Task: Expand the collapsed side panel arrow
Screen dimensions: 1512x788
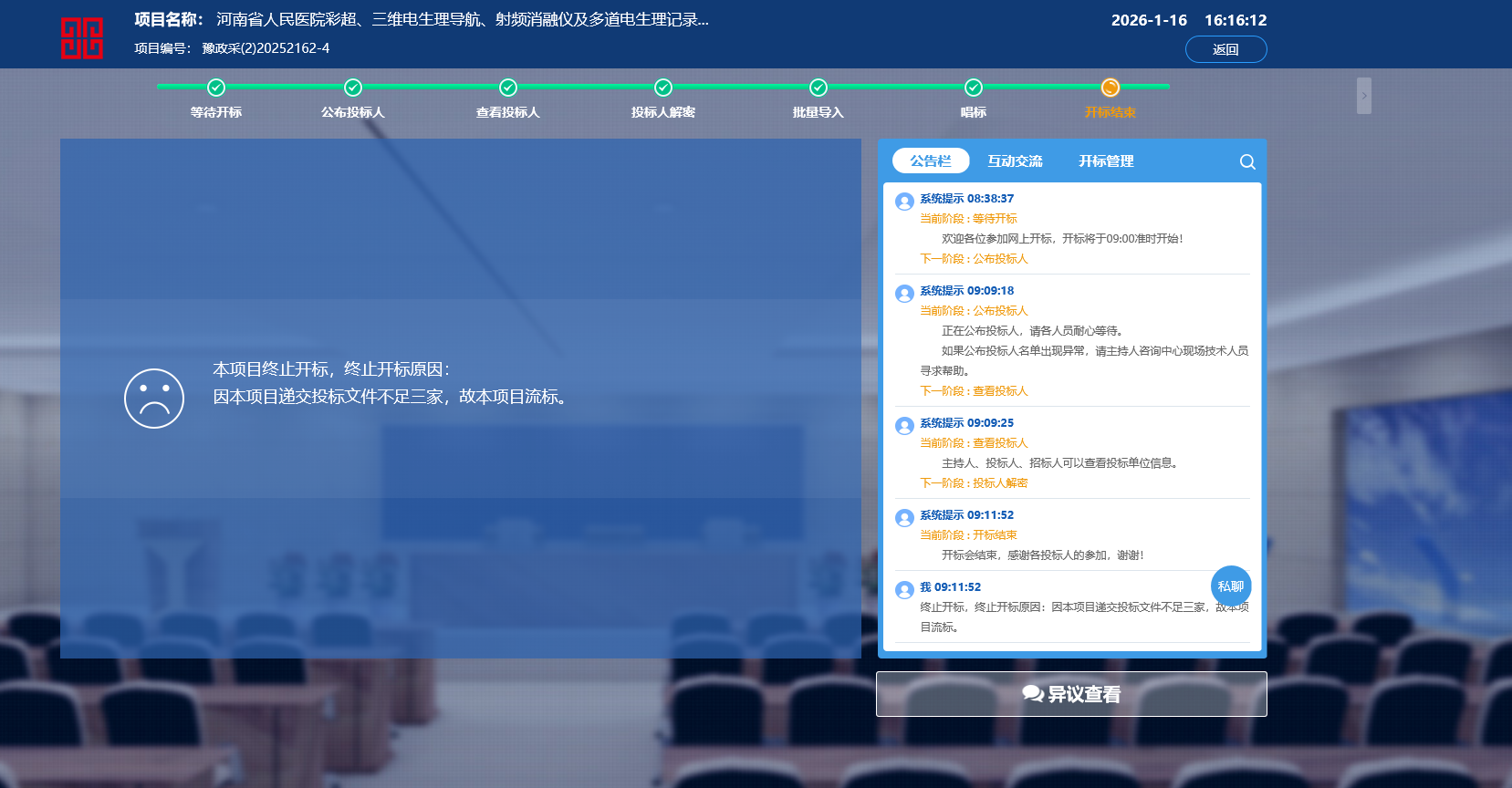Action: click(x=1363, y=96)
